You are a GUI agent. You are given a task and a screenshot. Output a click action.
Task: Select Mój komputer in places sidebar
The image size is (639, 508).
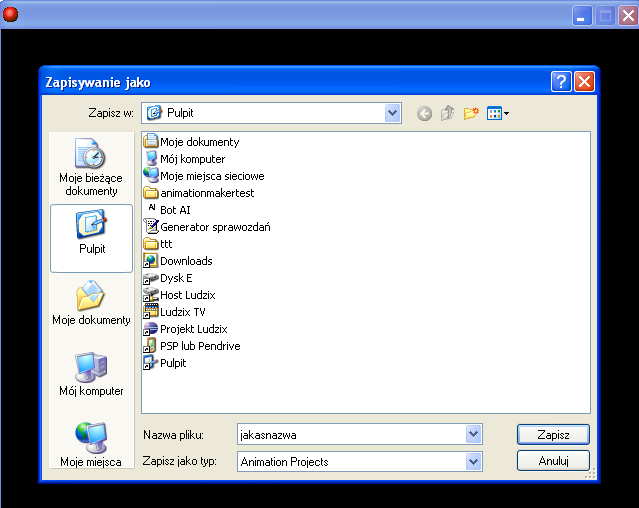(91, 375)
